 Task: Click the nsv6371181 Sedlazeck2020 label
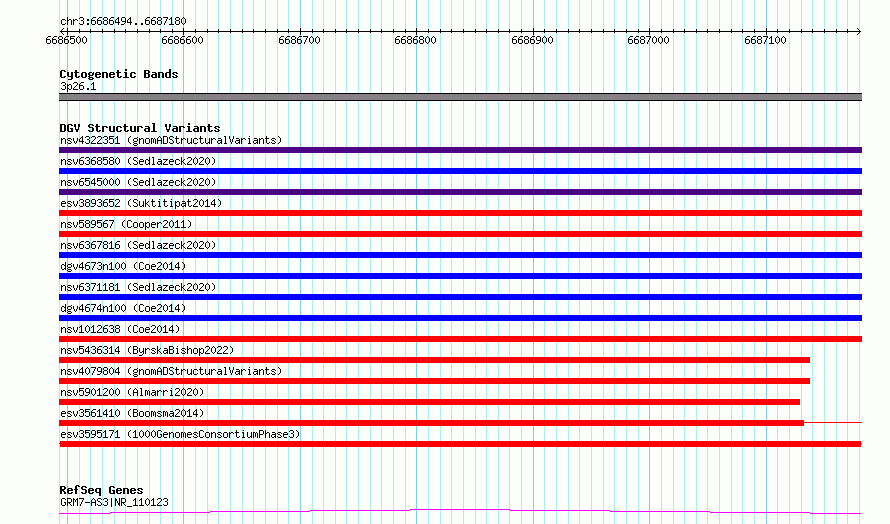tap(138, 287)
